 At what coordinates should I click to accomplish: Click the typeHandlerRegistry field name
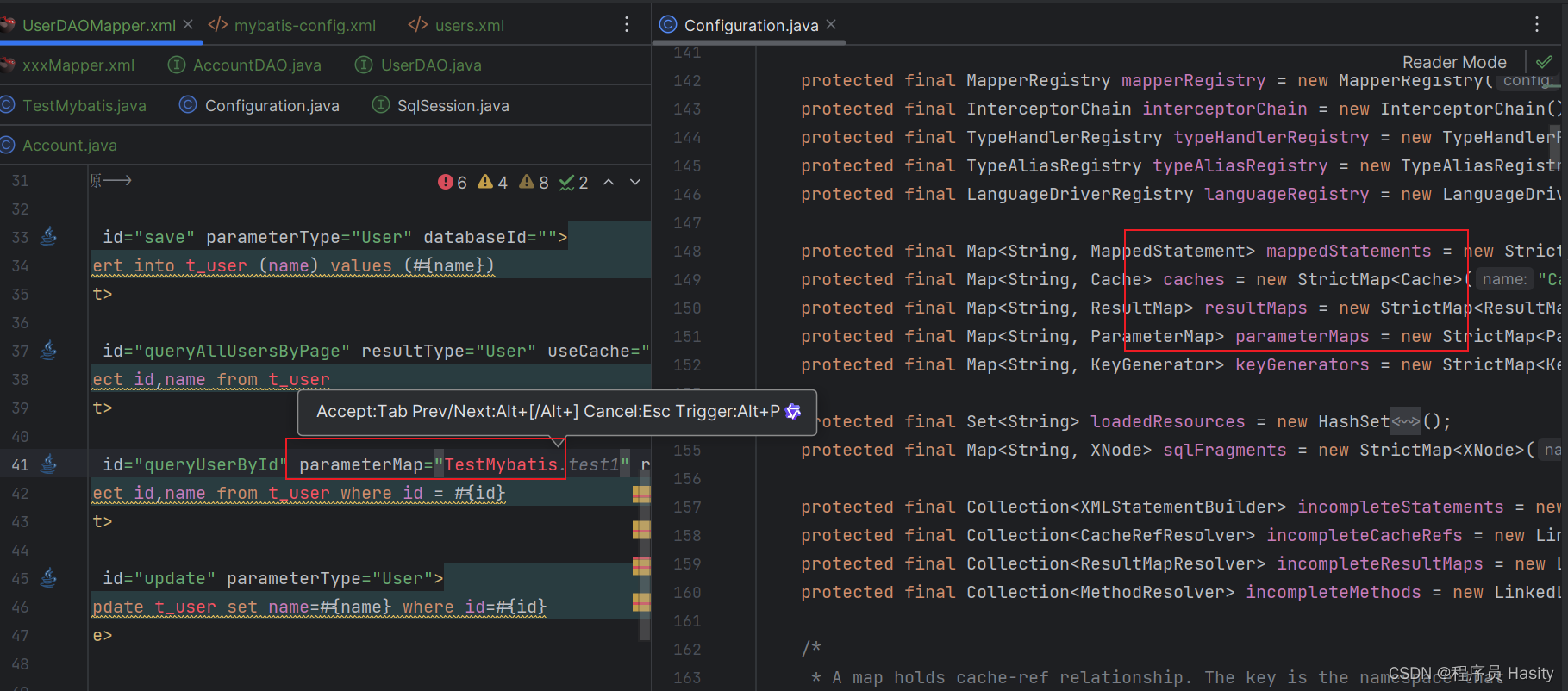point(1271,138)
